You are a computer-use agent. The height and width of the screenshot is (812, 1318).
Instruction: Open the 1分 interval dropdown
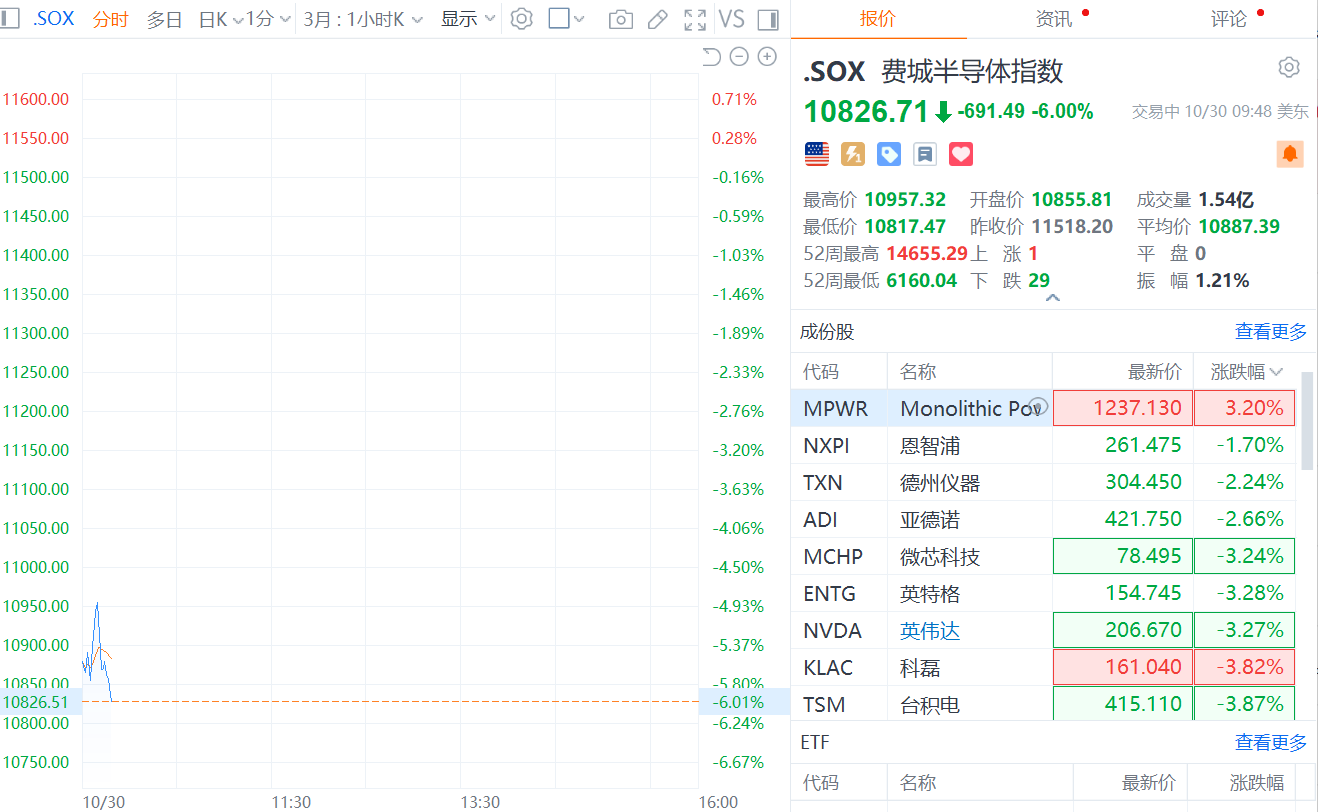269,19
